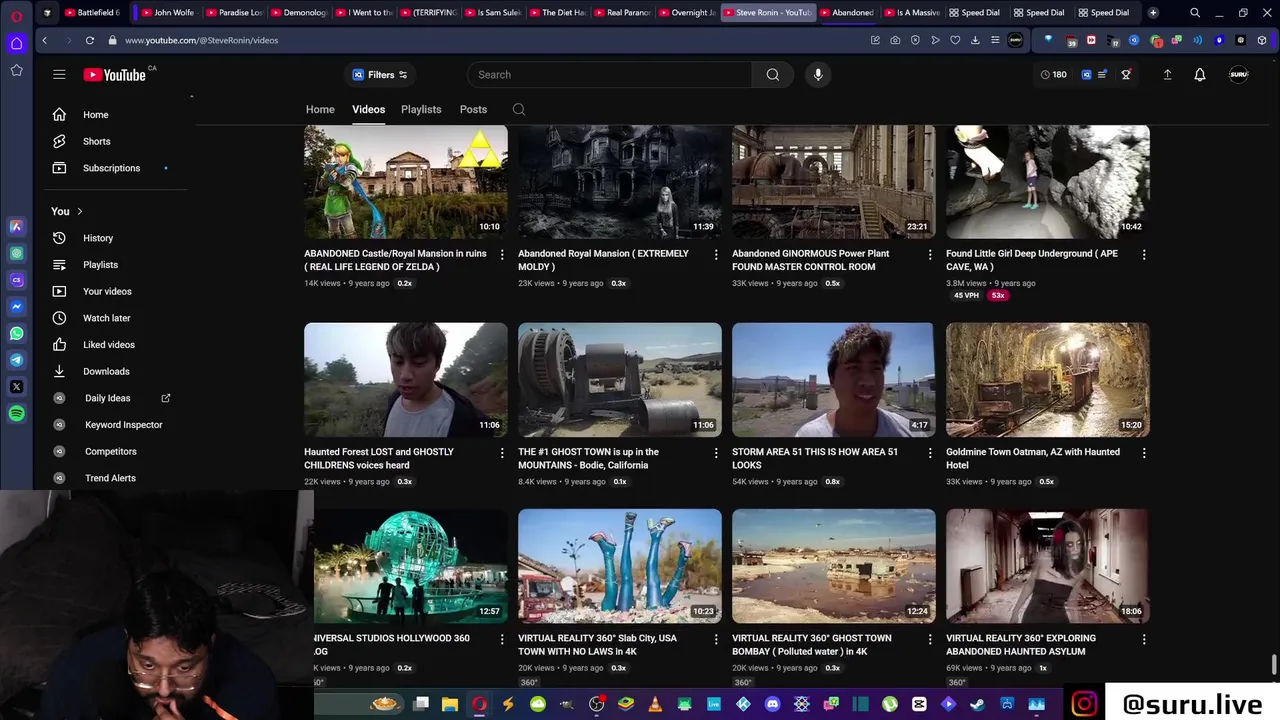Open Discord from taskbar
The width and height of the screenshot is (1280, 720).
(772, 704)
